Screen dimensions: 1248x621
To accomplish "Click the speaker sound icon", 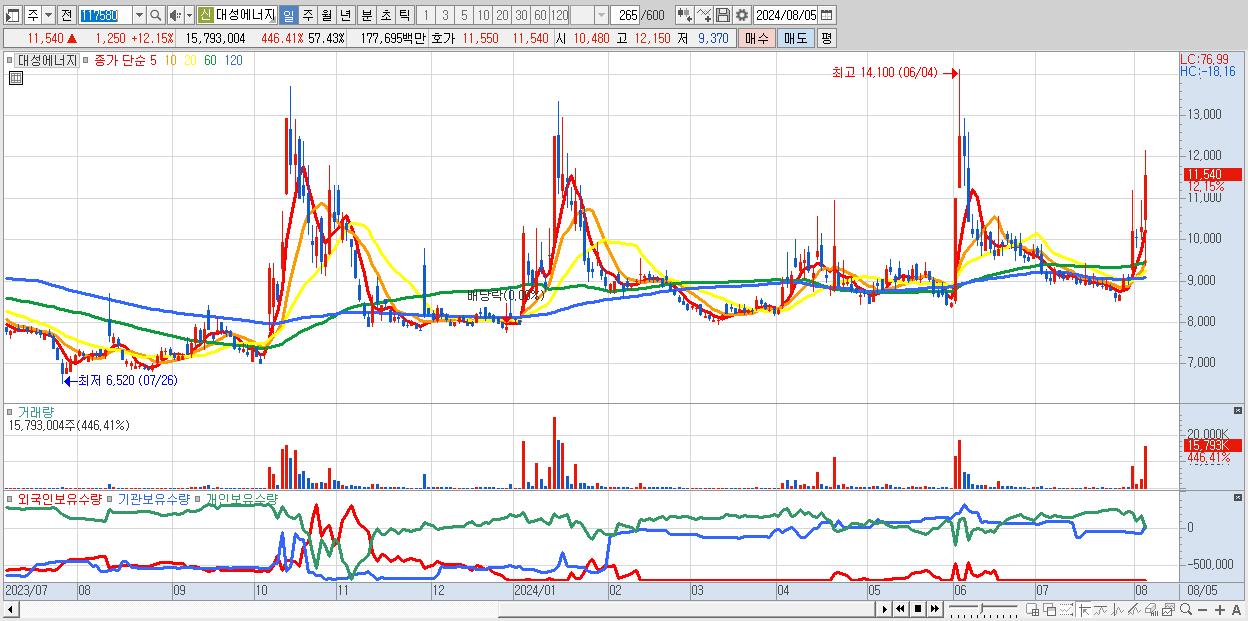I will 175,15.
